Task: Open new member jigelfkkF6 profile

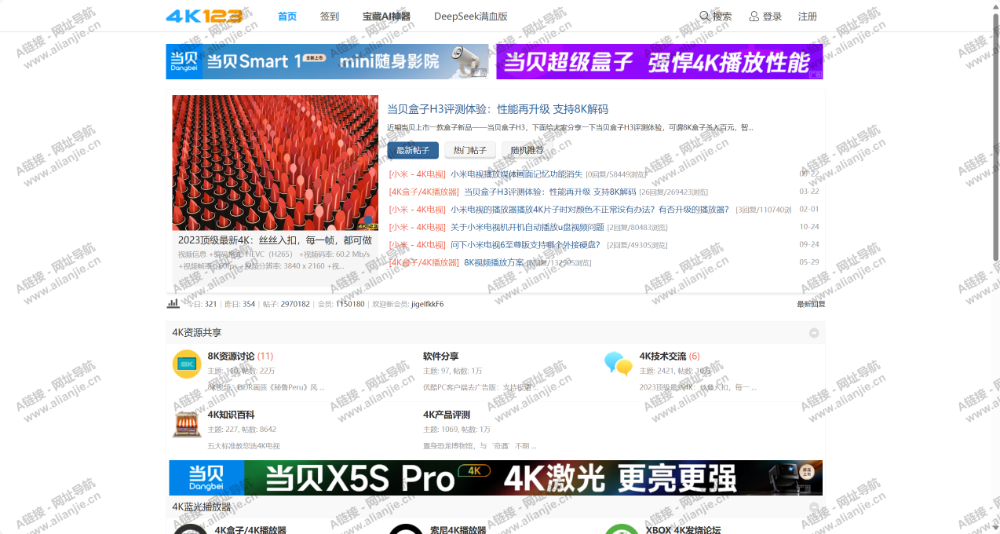Action: coord(427,304)
